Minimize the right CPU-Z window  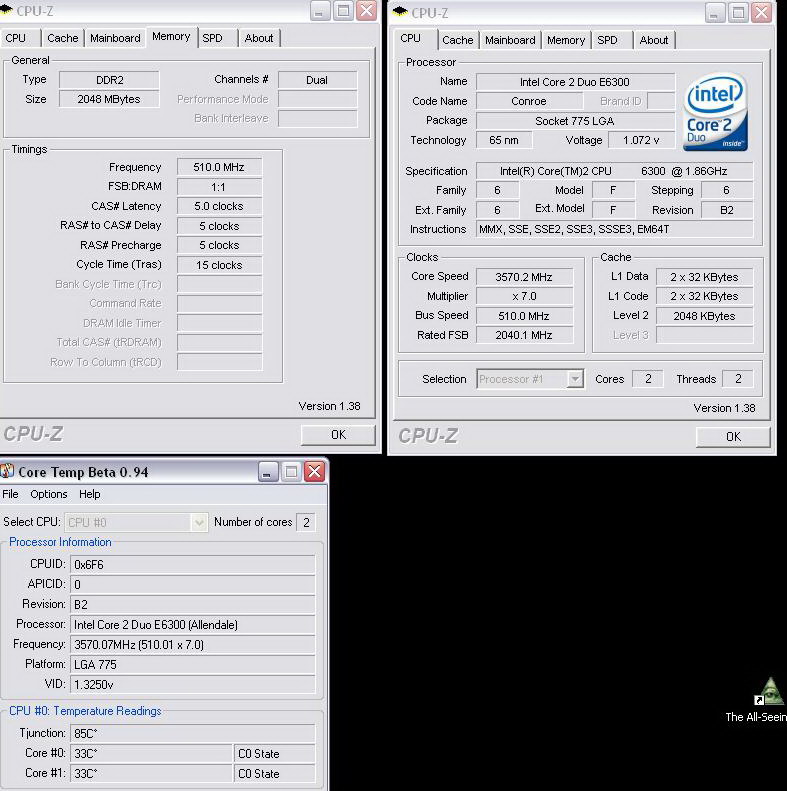(x=715, y=13)
